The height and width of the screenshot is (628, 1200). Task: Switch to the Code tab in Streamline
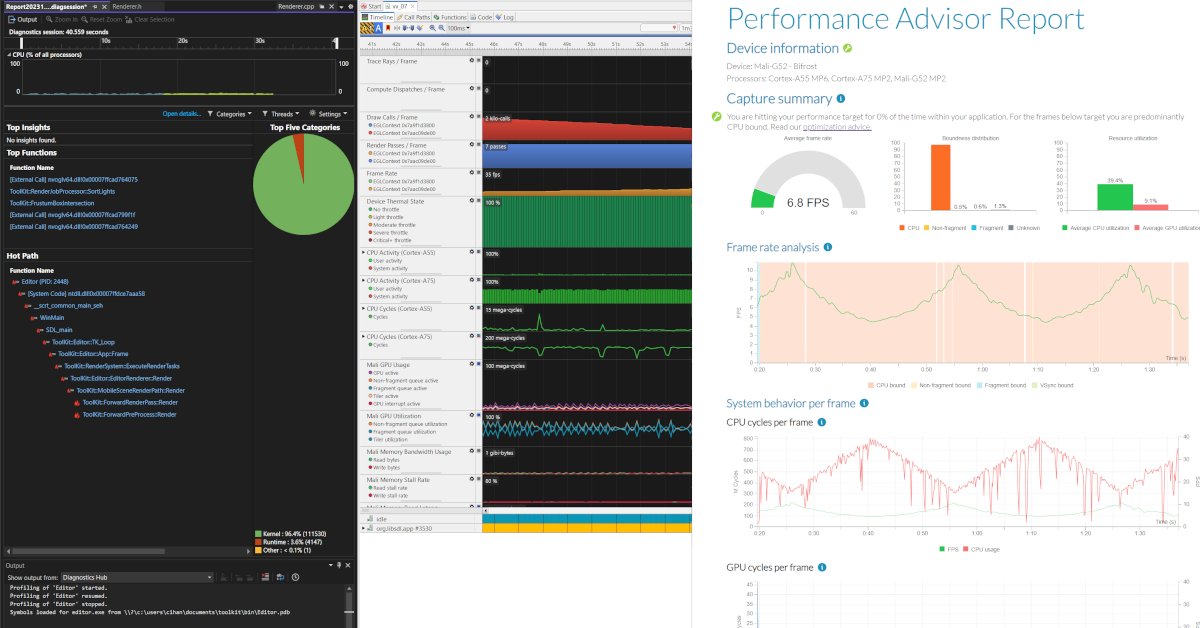click(481, 18)
